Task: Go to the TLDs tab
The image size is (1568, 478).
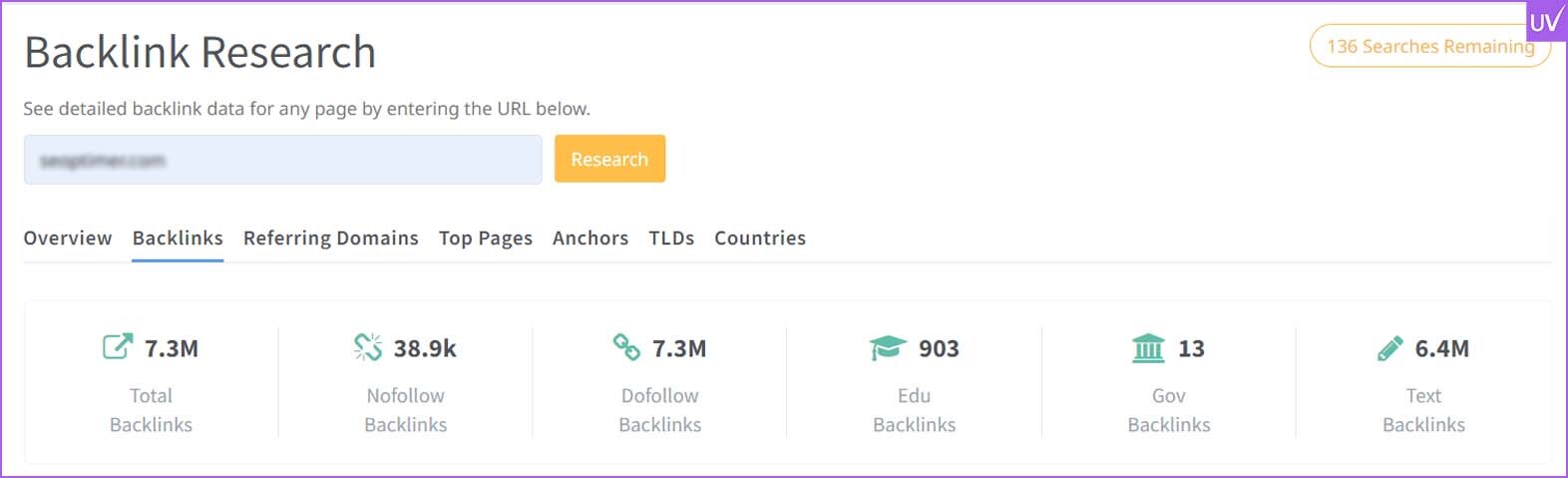Action: pyautogui.click(x=671, y=239)
